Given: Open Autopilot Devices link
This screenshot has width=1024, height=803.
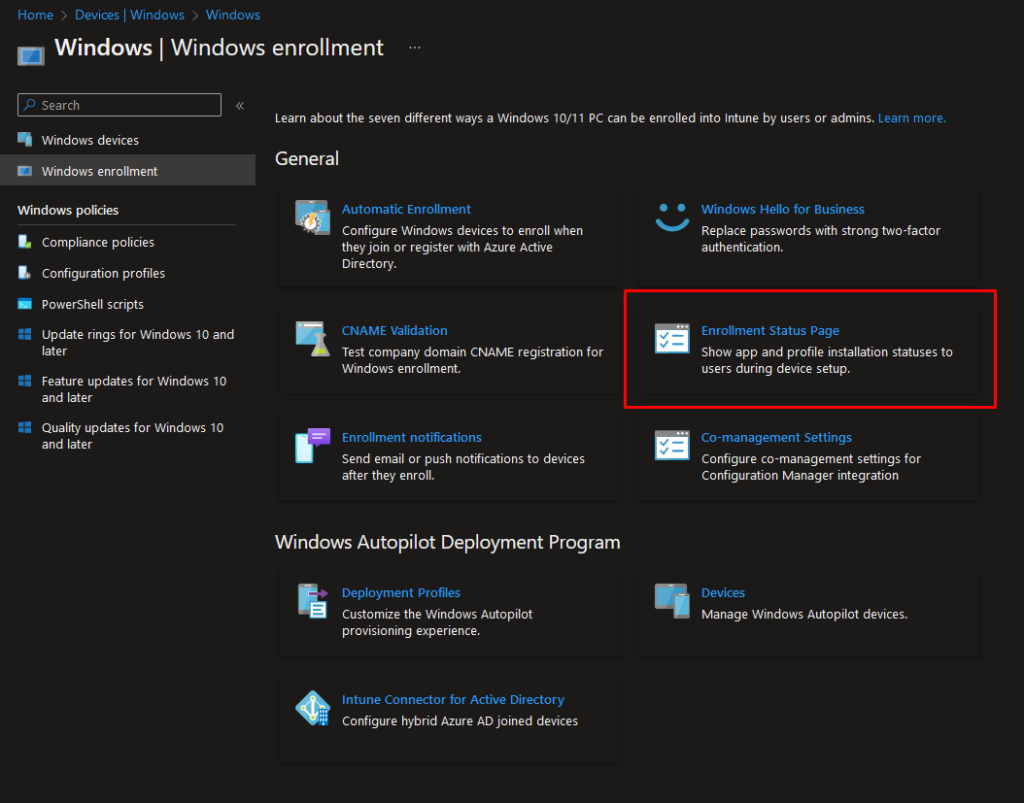Looking at the screenshot, I should [x=723, y=593].
